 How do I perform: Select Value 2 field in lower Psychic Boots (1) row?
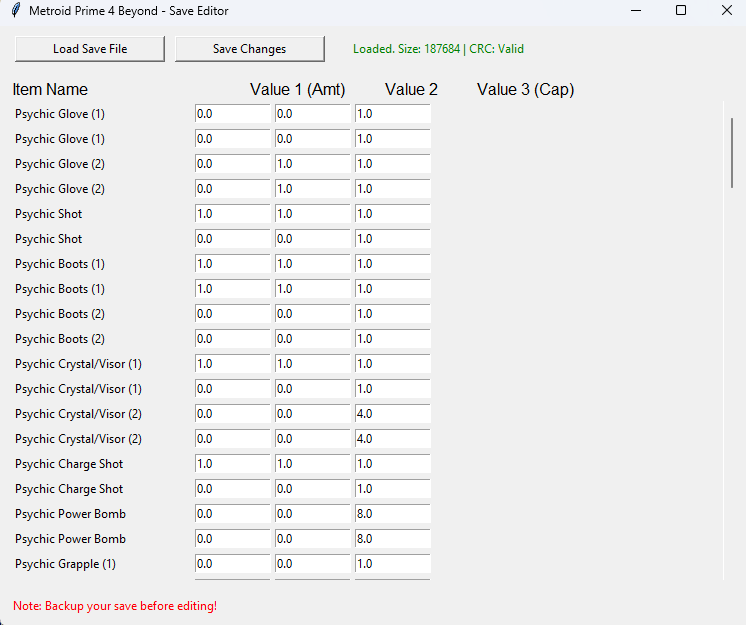(x=312, y=289)
